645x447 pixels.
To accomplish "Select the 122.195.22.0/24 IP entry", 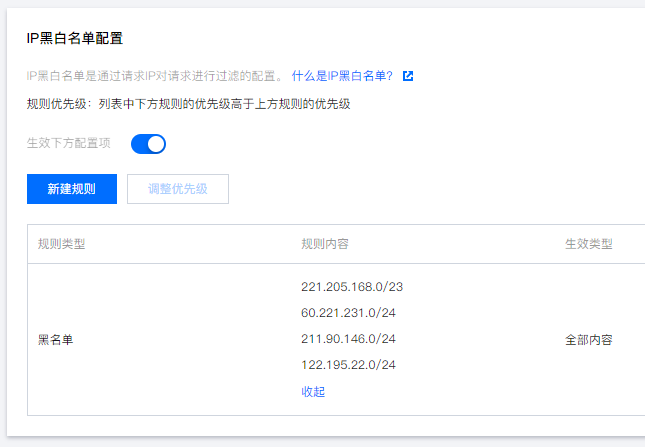I will (349, 365).
